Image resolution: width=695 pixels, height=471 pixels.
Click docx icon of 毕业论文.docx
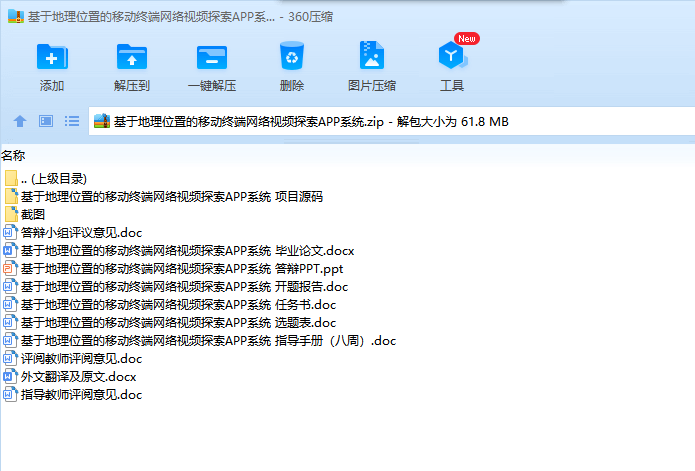(10, 250)
